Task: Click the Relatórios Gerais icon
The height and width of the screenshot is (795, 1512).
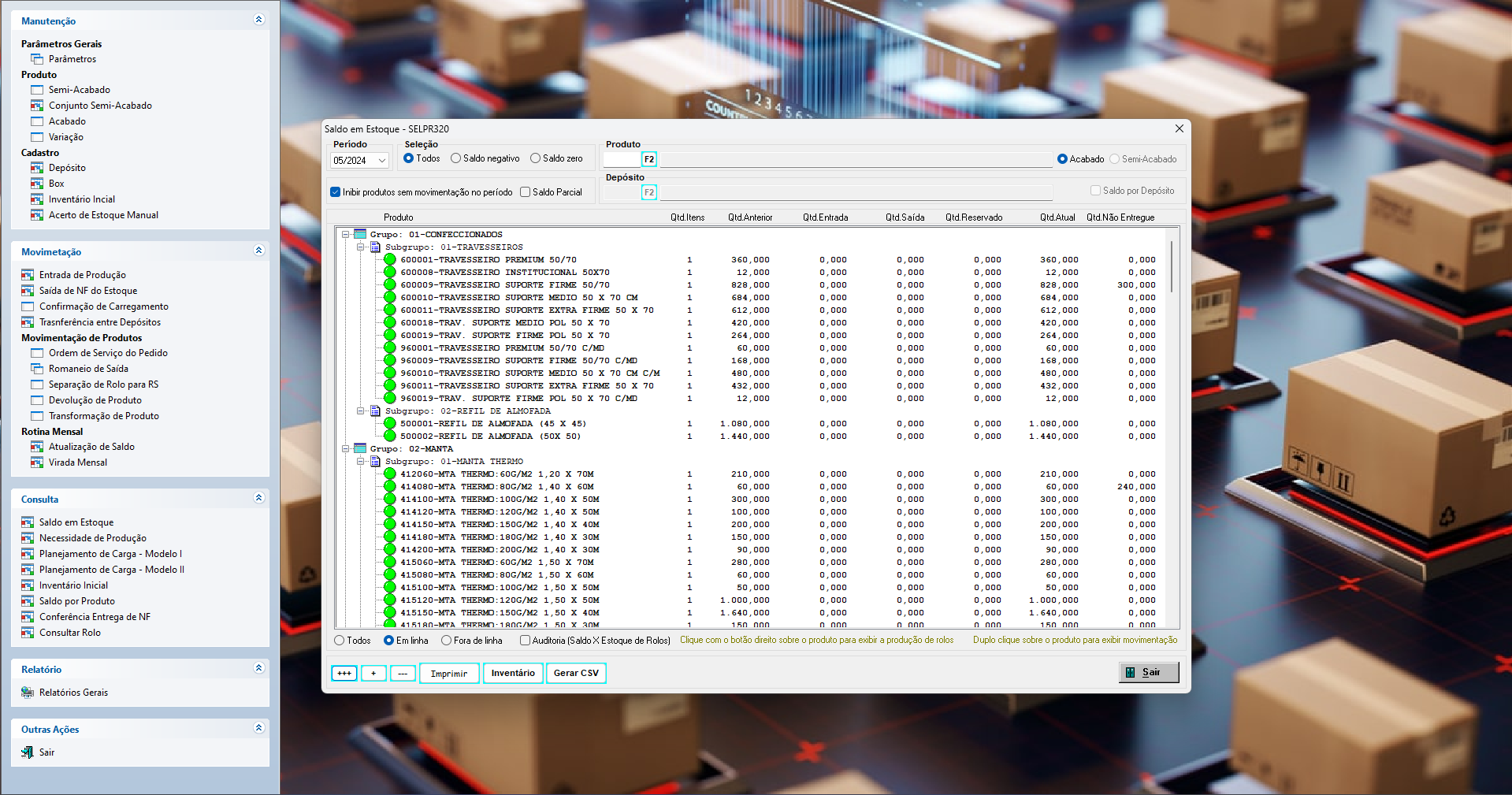Action: point(28,693)
